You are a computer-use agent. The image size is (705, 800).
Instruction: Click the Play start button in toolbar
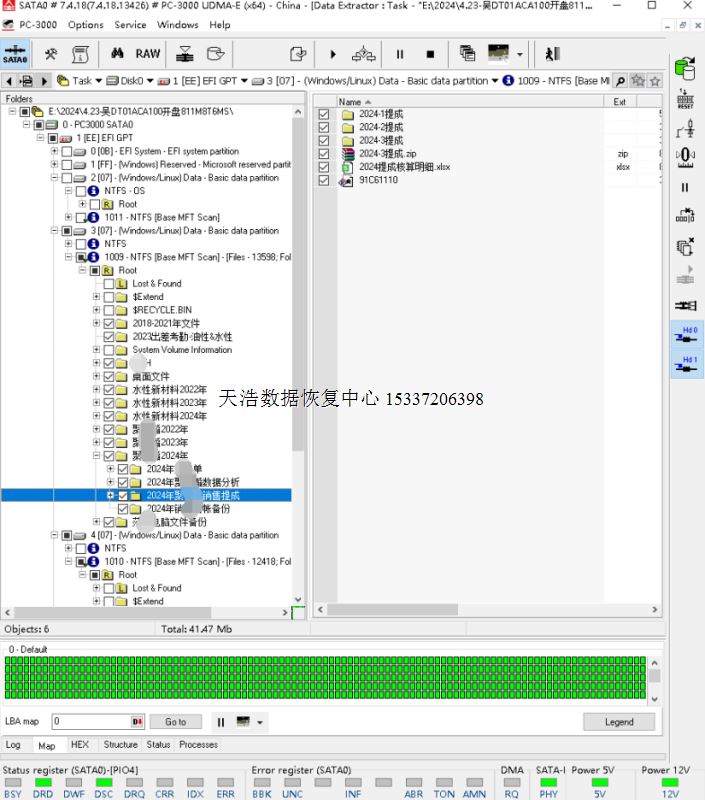click(x=333, y=54)
